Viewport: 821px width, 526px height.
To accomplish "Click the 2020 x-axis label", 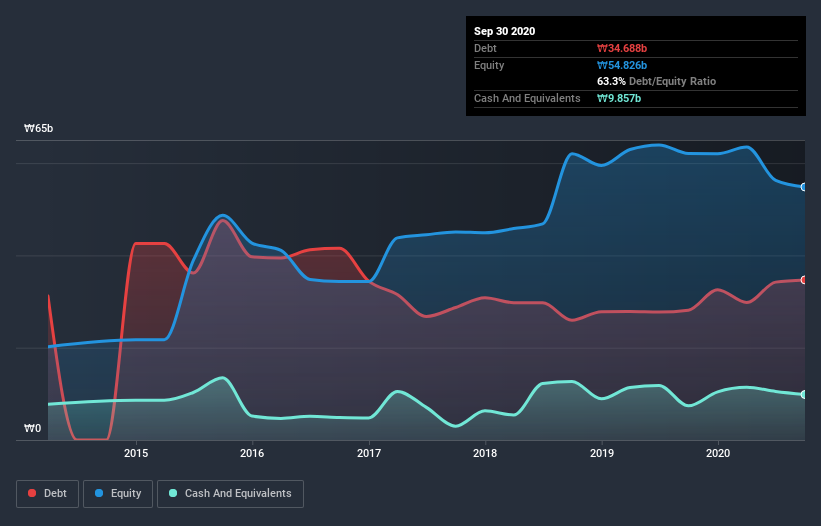I will pyautogui.click(x=718, y=453).
